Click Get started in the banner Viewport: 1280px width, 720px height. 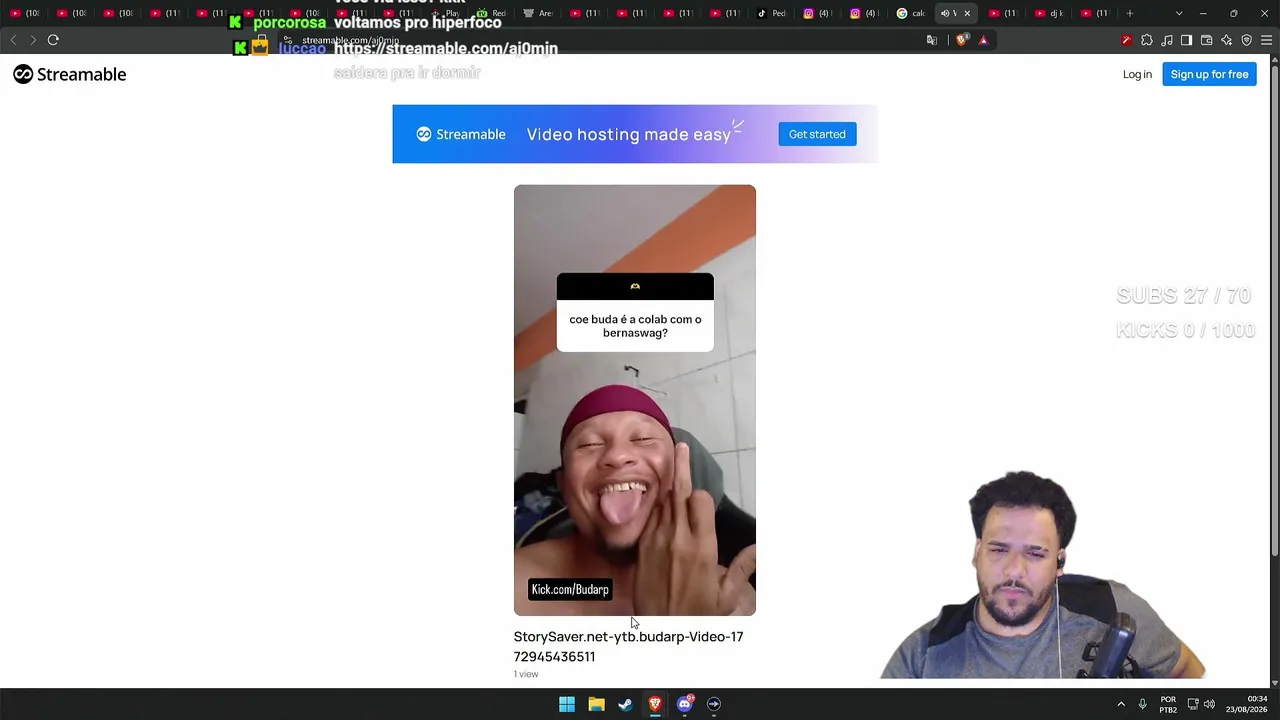pos(817,134)
